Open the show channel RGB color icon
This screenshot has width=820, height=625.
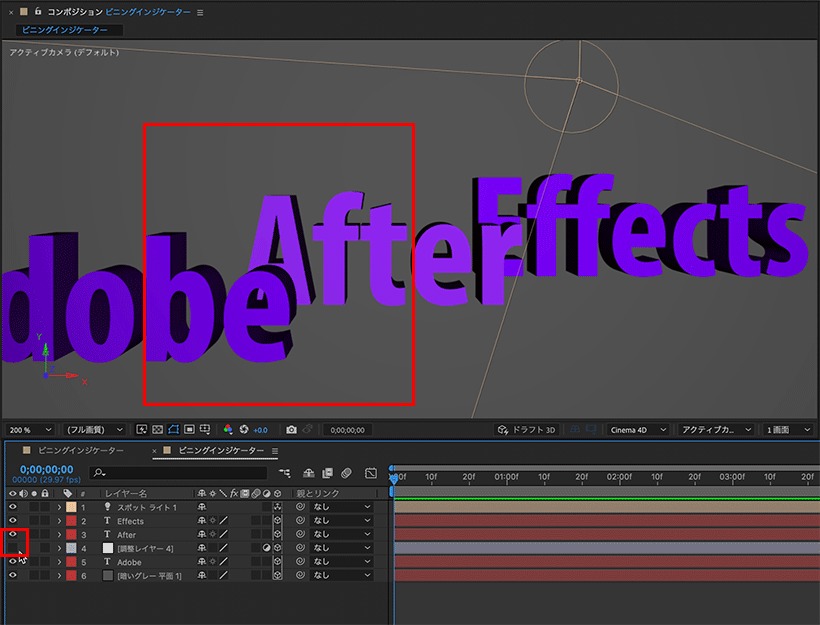(x=228, y=429)
